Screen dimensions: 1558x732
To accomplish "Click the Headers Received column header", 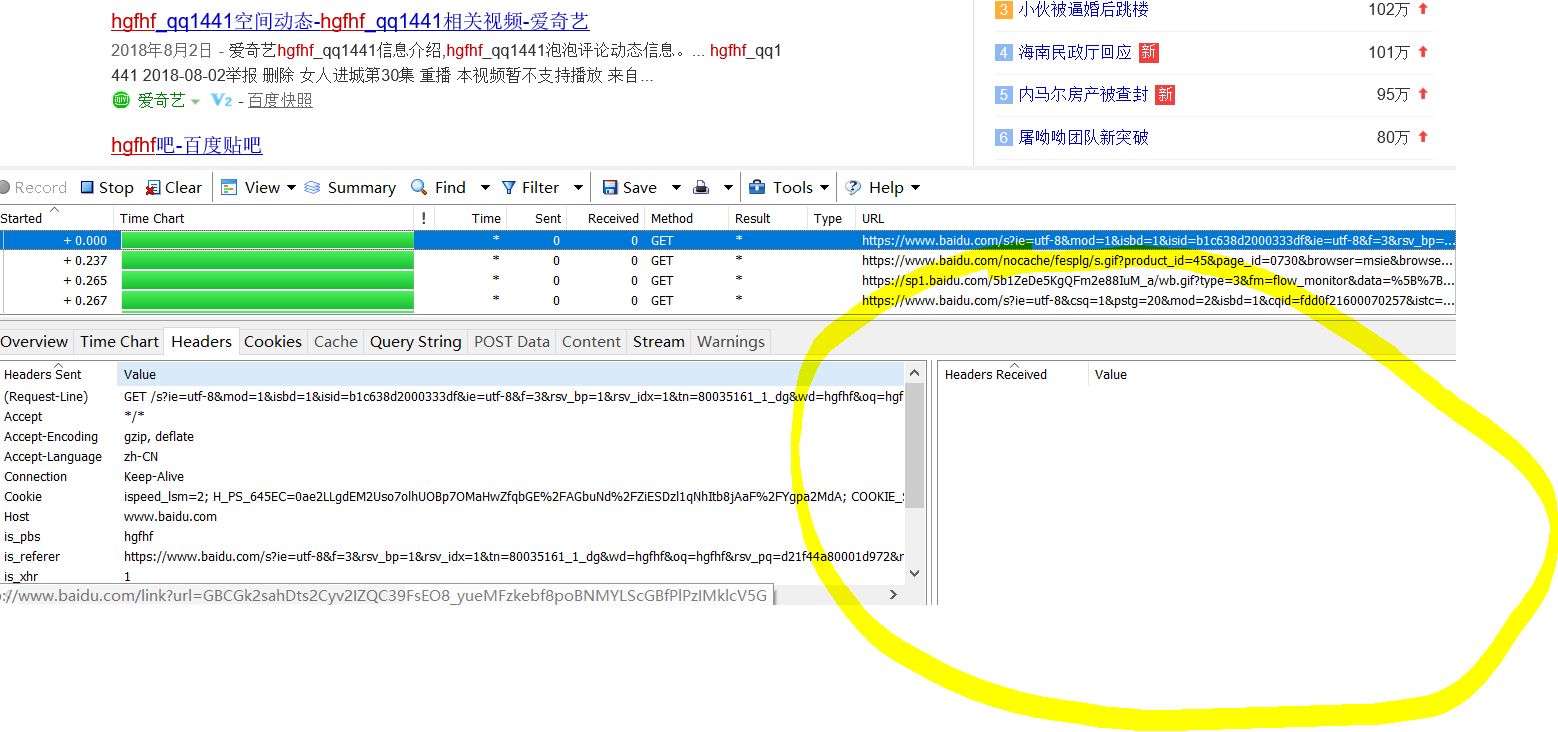I will click(x=1013, y=374).
